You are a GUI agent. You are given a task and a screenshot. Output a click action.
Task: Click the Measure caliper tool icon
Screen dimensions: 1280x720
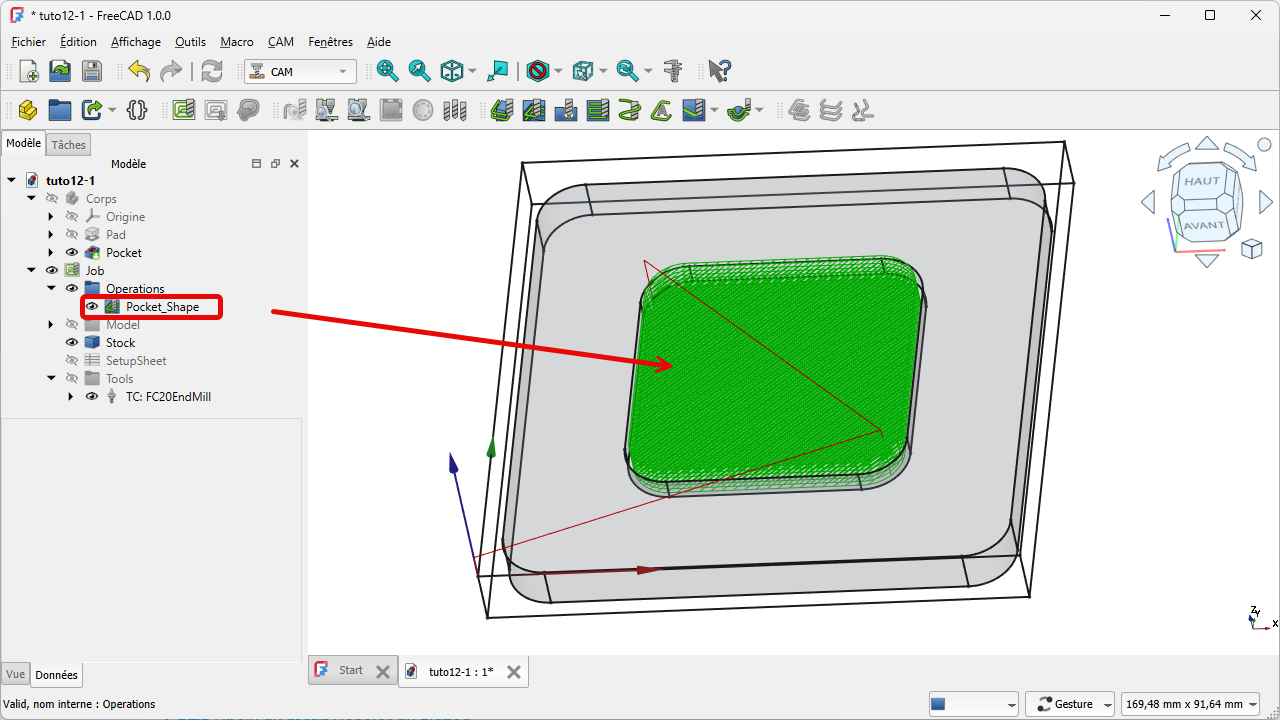673,71
